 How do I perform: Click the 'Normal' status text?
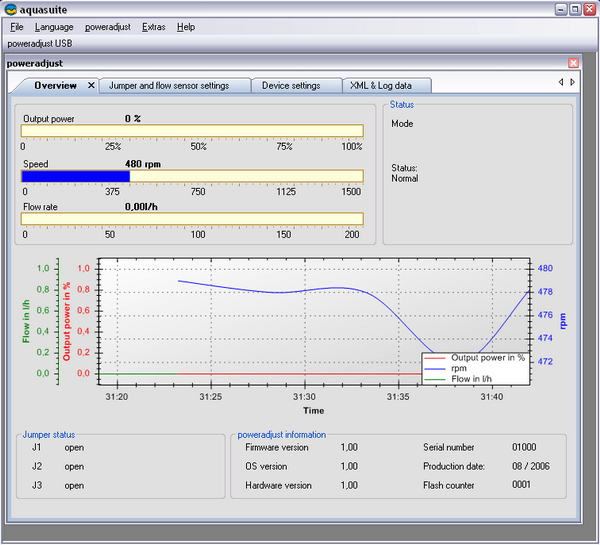(x=404, y=178)
